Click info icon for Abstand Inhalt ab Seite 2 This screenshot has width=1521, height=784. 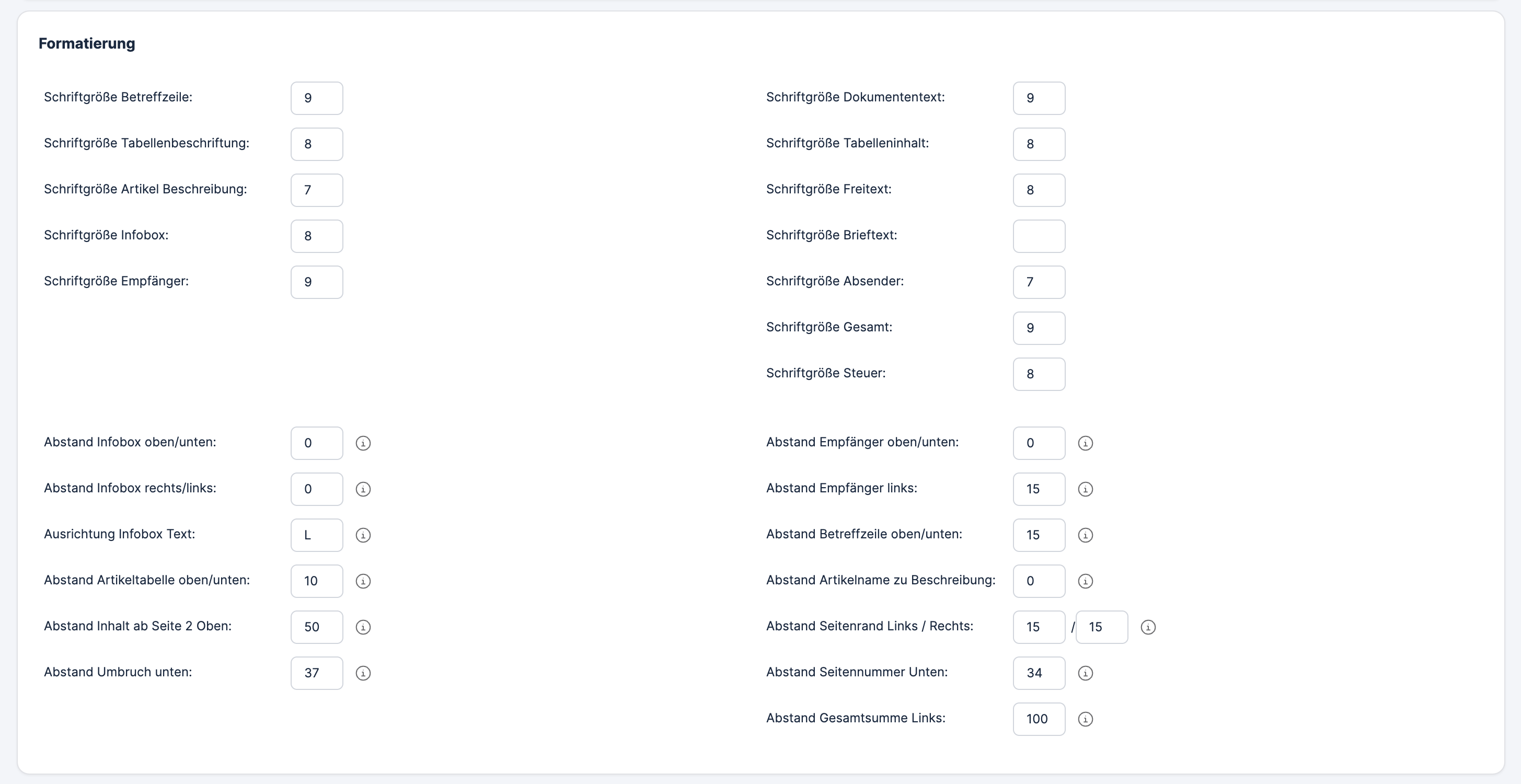363,627
